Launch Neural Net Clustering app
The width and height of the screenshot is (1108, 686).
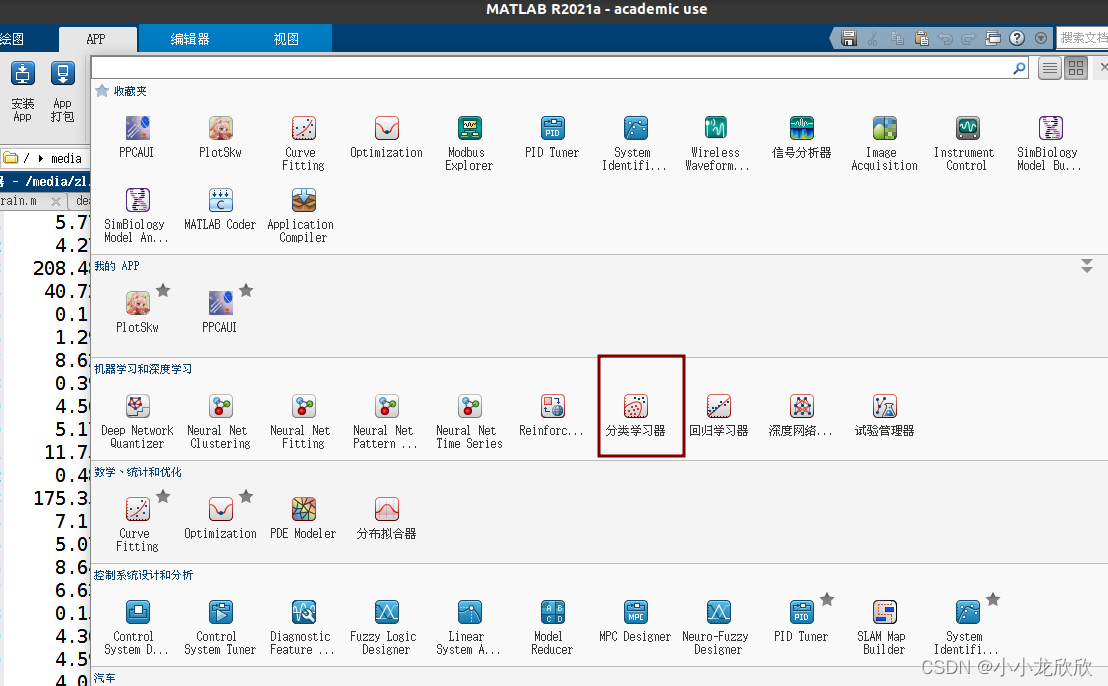[220, 422]
